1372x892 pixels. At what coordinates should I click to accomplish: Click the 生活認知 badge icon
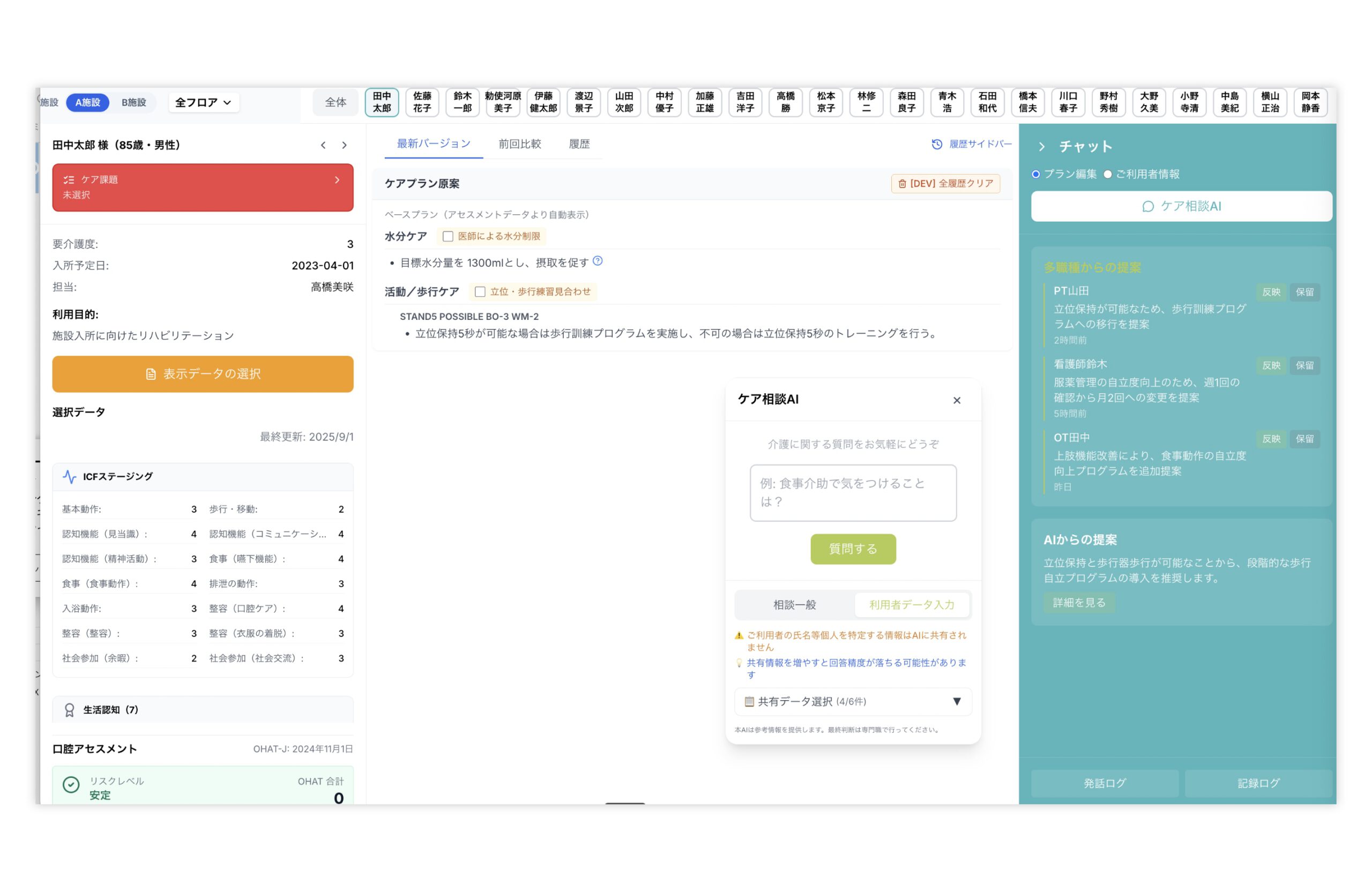69,710
